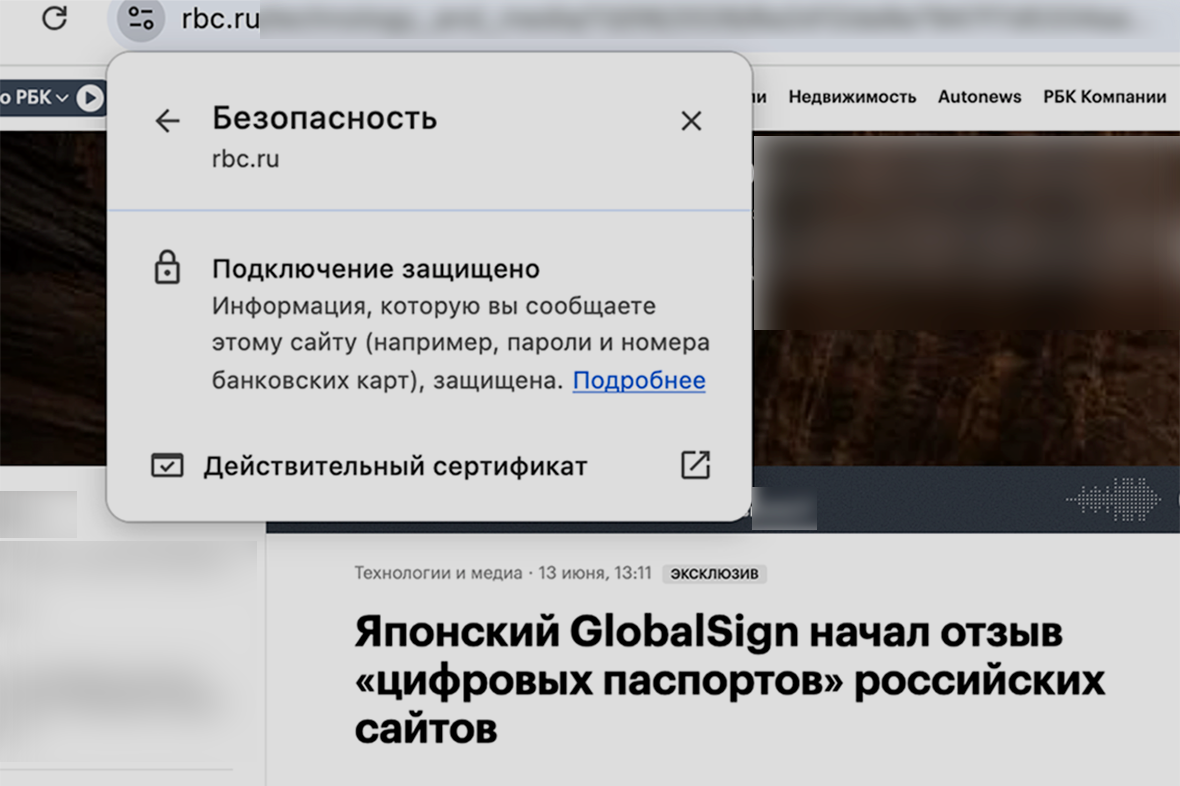Viewport: 1180px width, 786px height.
Task: Open the РБК Компании menu item
Action: (x=1104, y=97)
